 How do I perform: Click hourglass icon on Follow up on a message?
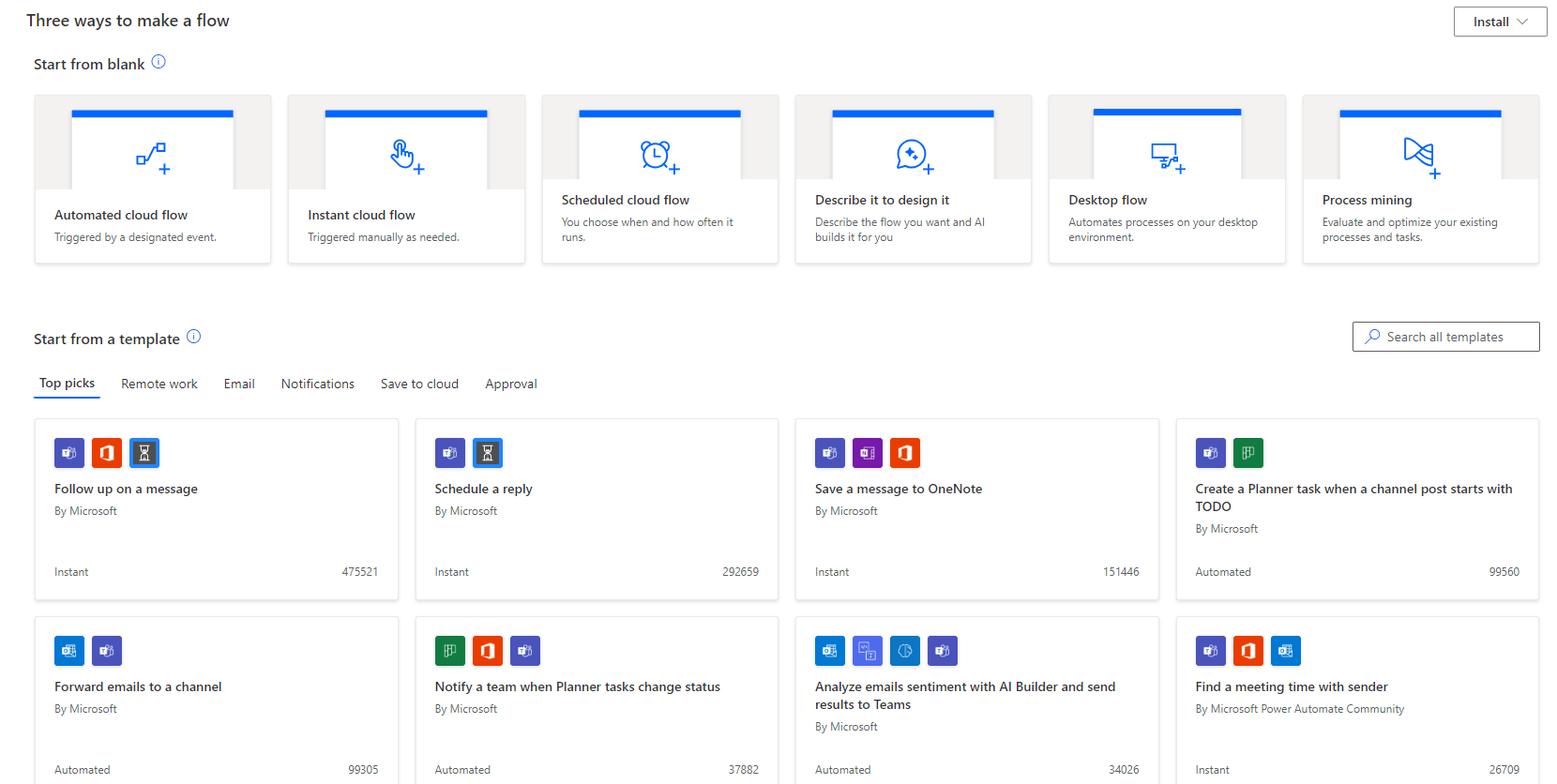pyautogui.click(x=144, y=453)
